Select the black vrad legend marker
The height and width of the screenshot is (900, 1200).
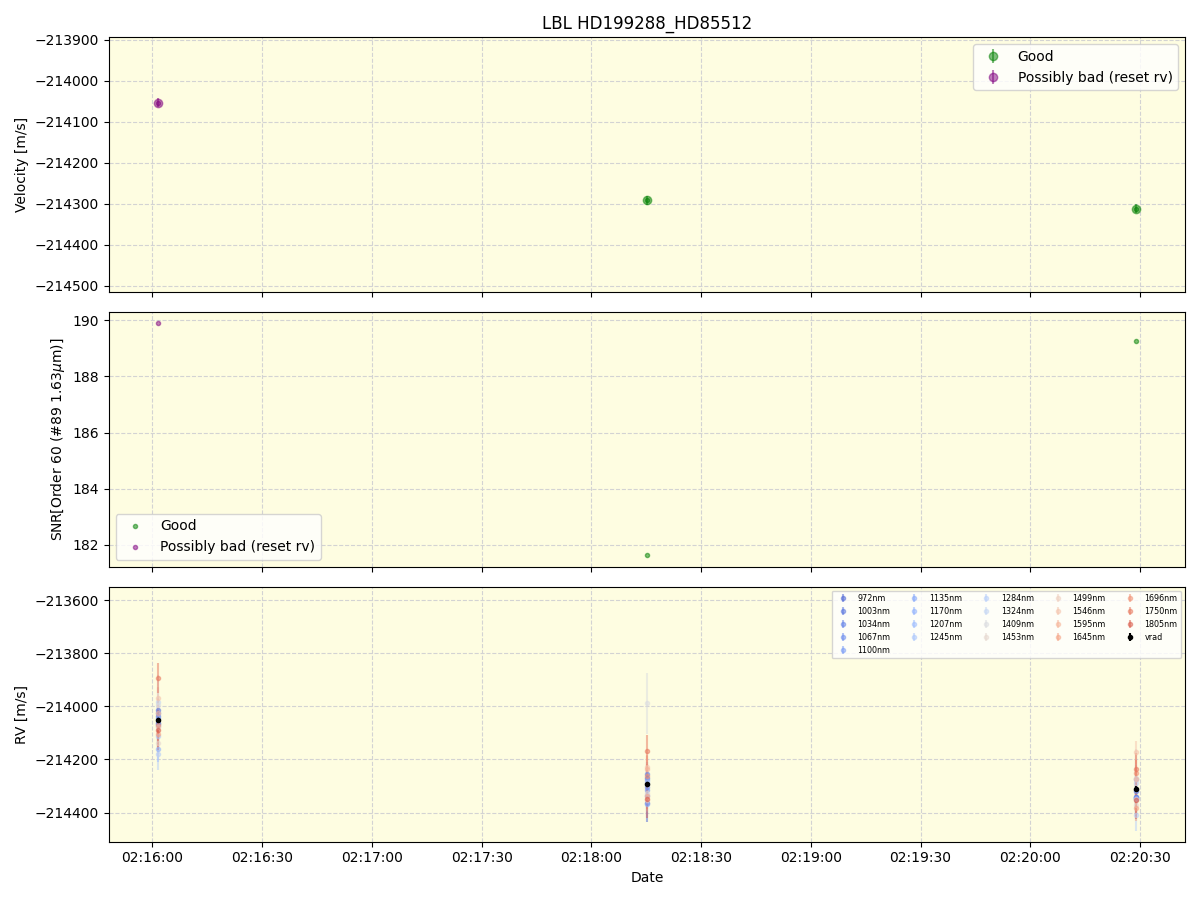tap(1130, 637)
